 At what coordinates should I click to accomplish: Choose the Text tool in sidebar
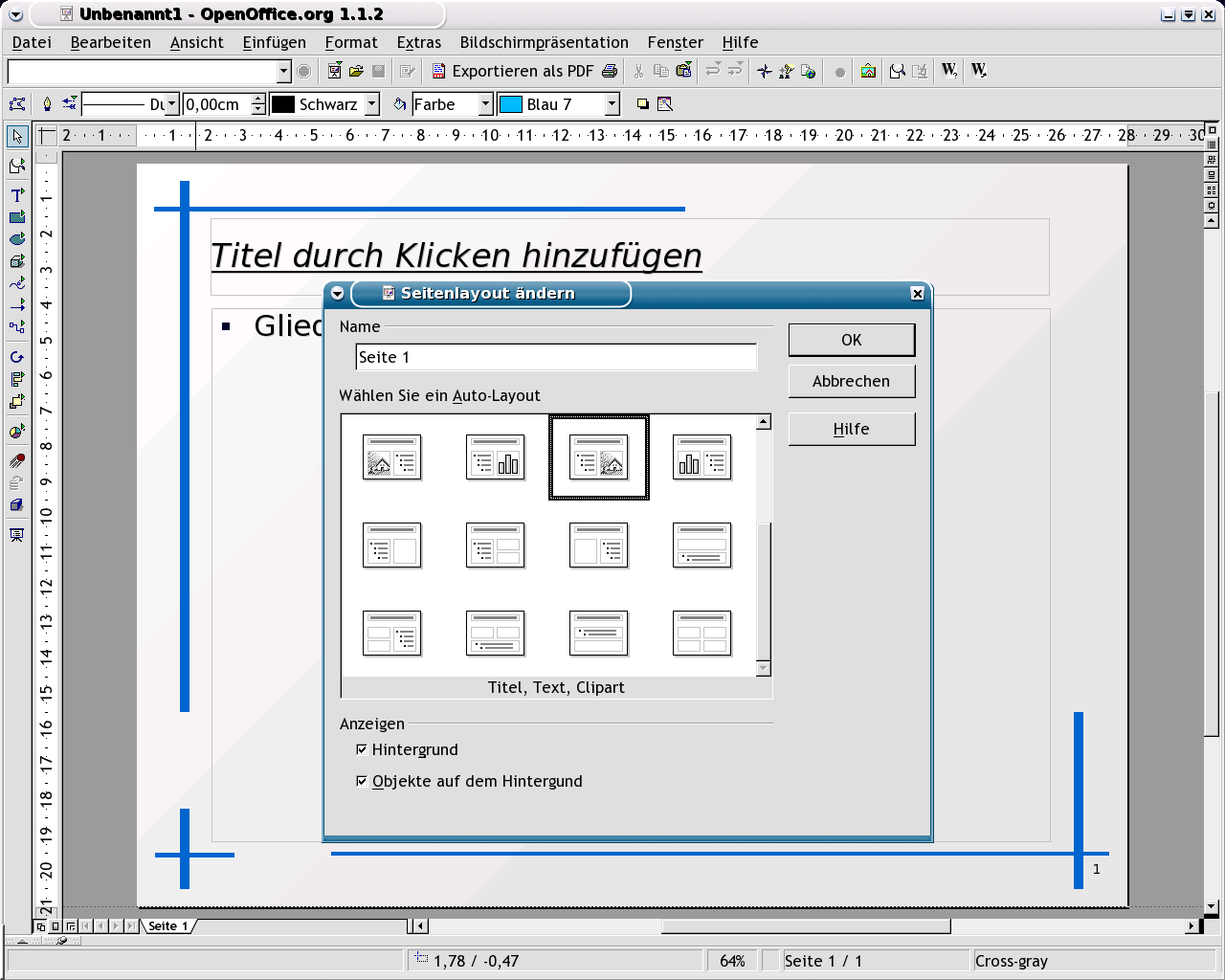[x=17, y=194]
